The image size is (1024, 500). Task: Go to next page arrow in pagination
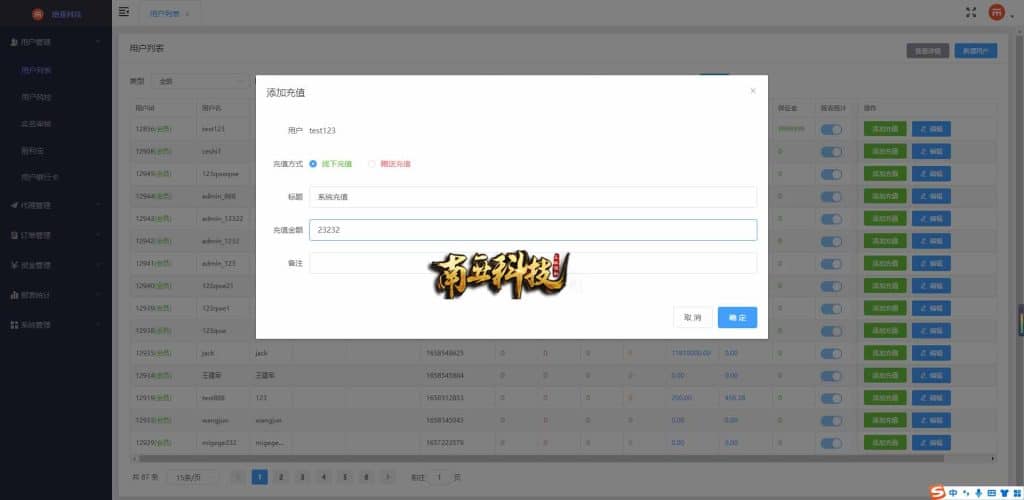pyautogui.click(x=388, y=477)
